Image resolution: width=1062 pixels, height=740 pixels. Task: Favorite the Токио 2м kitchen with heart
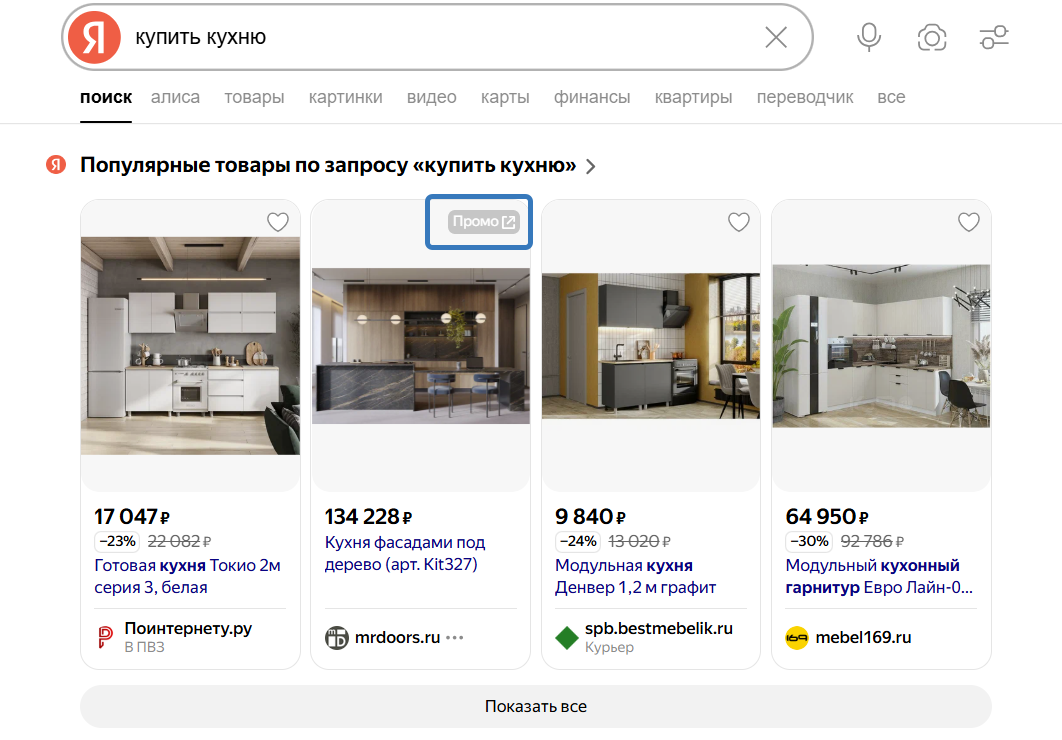(278, 222)
